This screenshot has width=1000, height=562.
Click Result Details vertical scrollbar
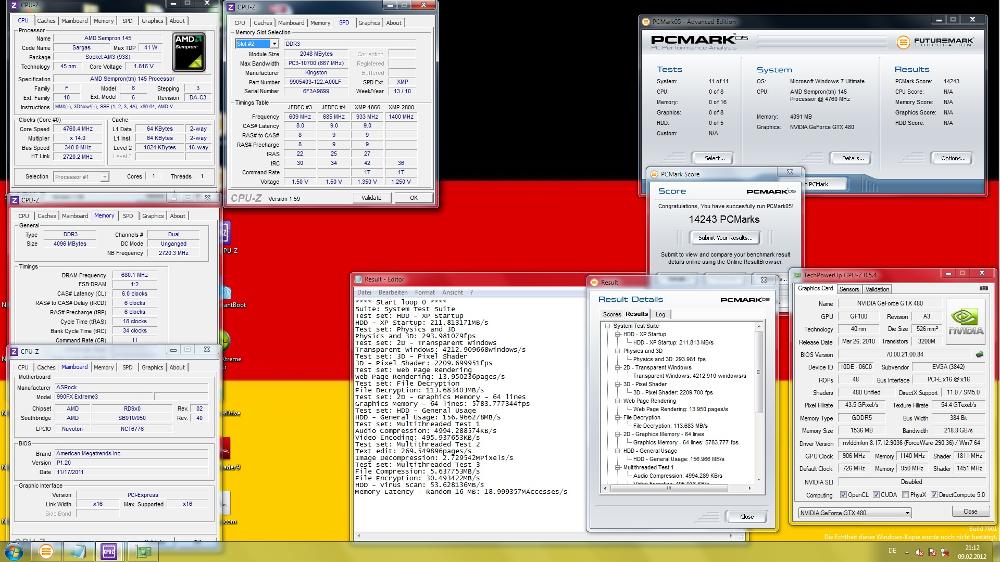[758, 403]
